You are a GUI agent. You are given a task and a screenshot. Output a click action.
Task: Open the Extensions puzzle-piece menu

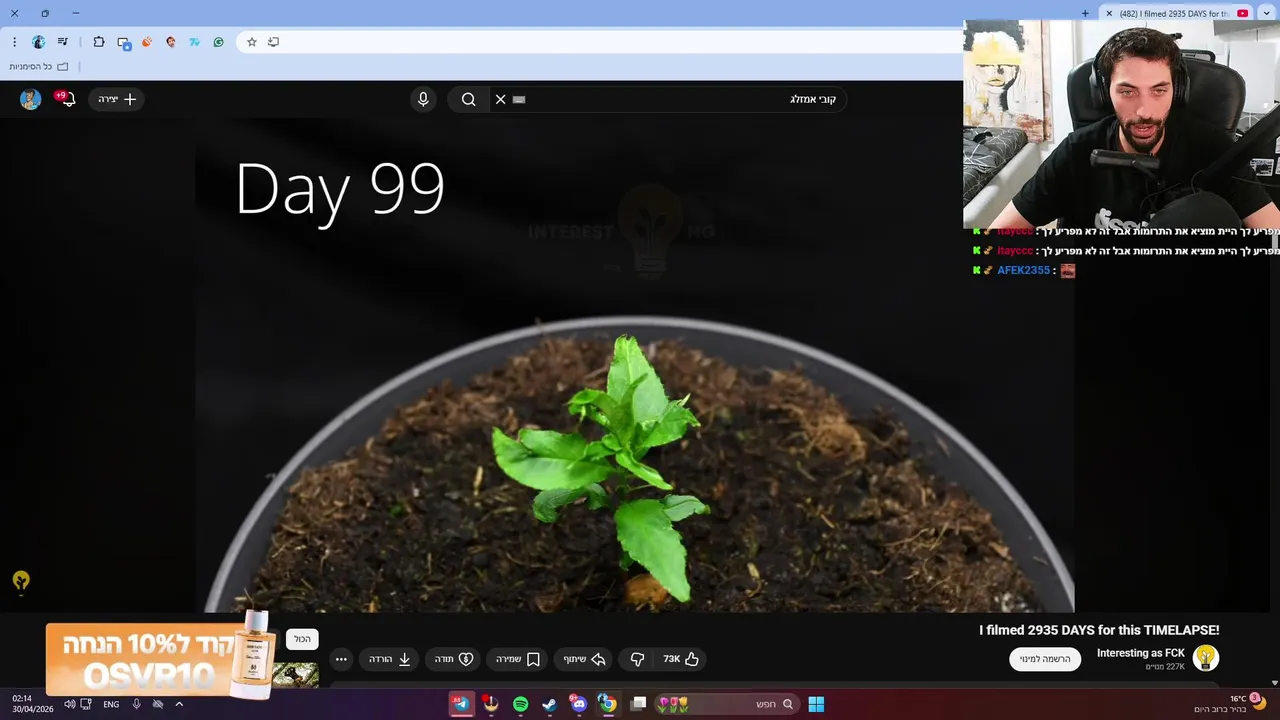pos(98,42)
